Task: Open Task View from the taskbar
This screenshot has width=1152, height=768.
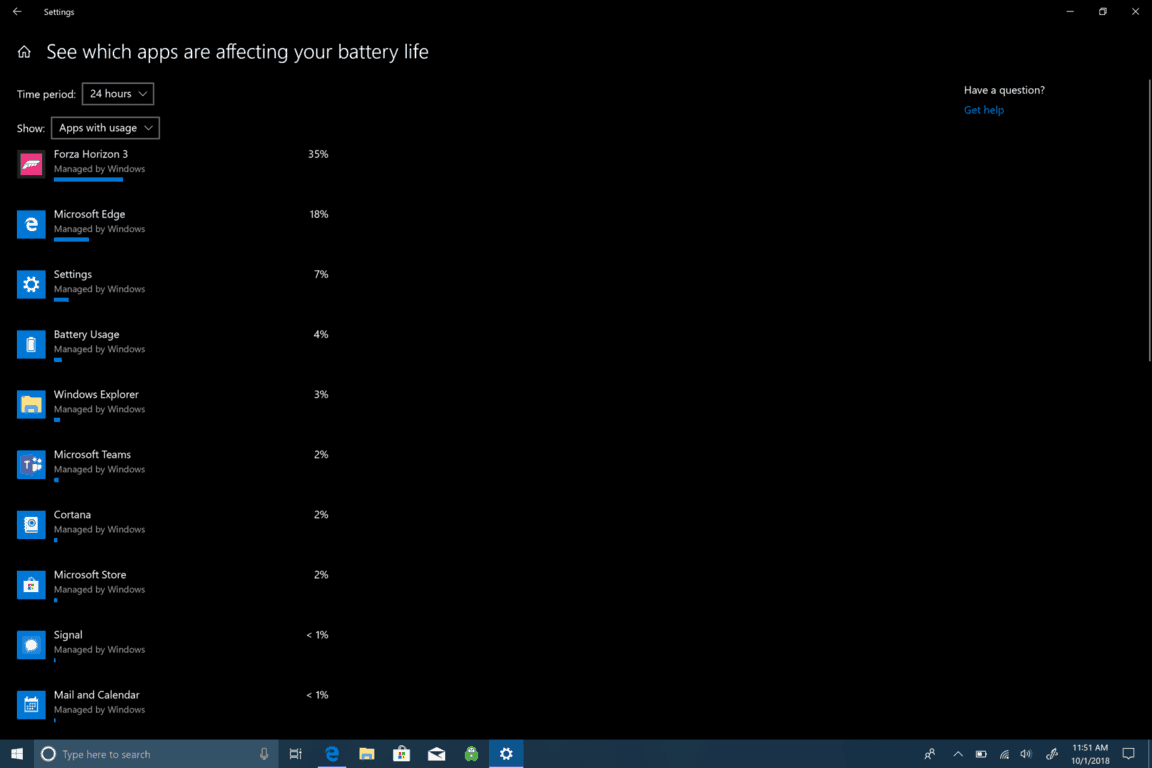Action: coord(295,754)
